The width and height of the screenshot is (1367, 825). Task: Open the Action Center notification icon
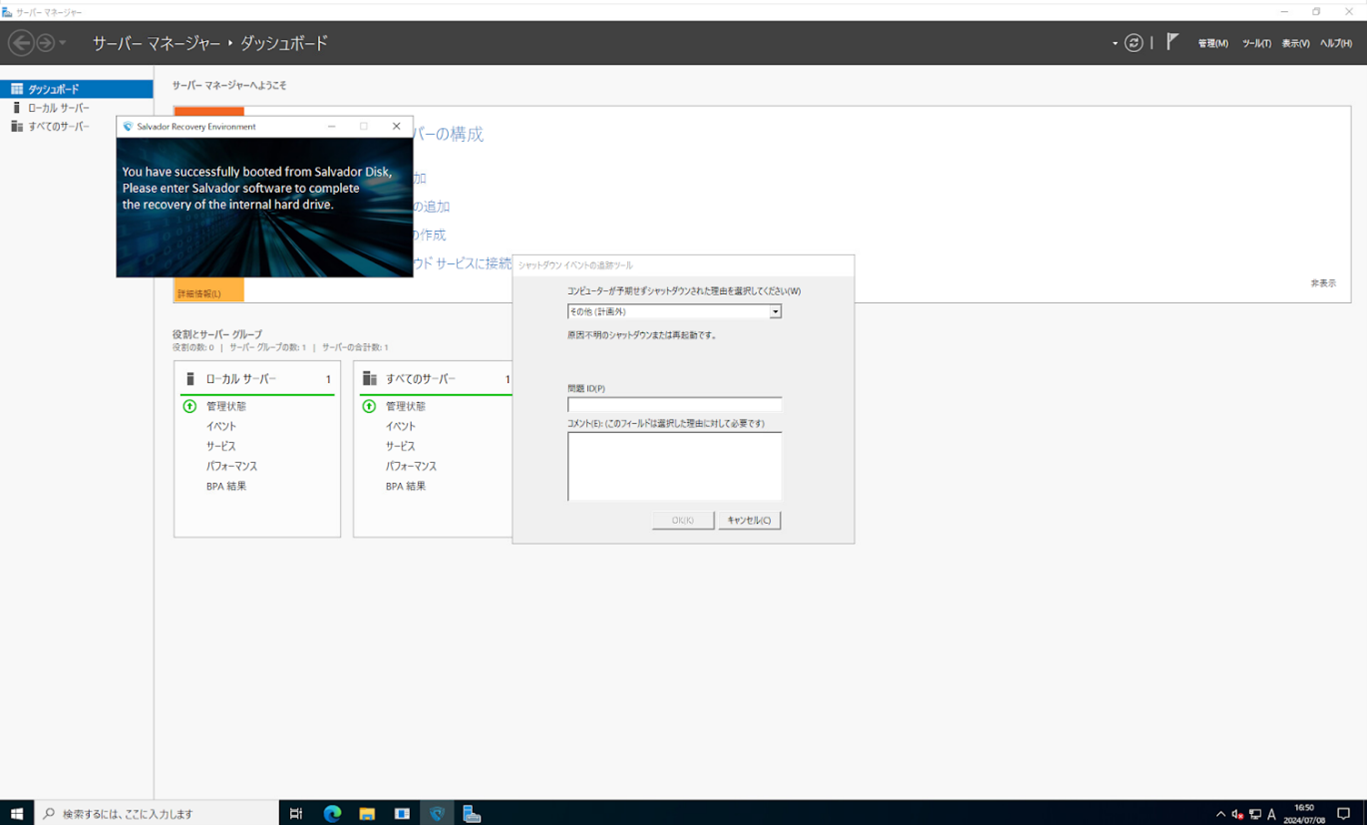tap(1343, 814)
